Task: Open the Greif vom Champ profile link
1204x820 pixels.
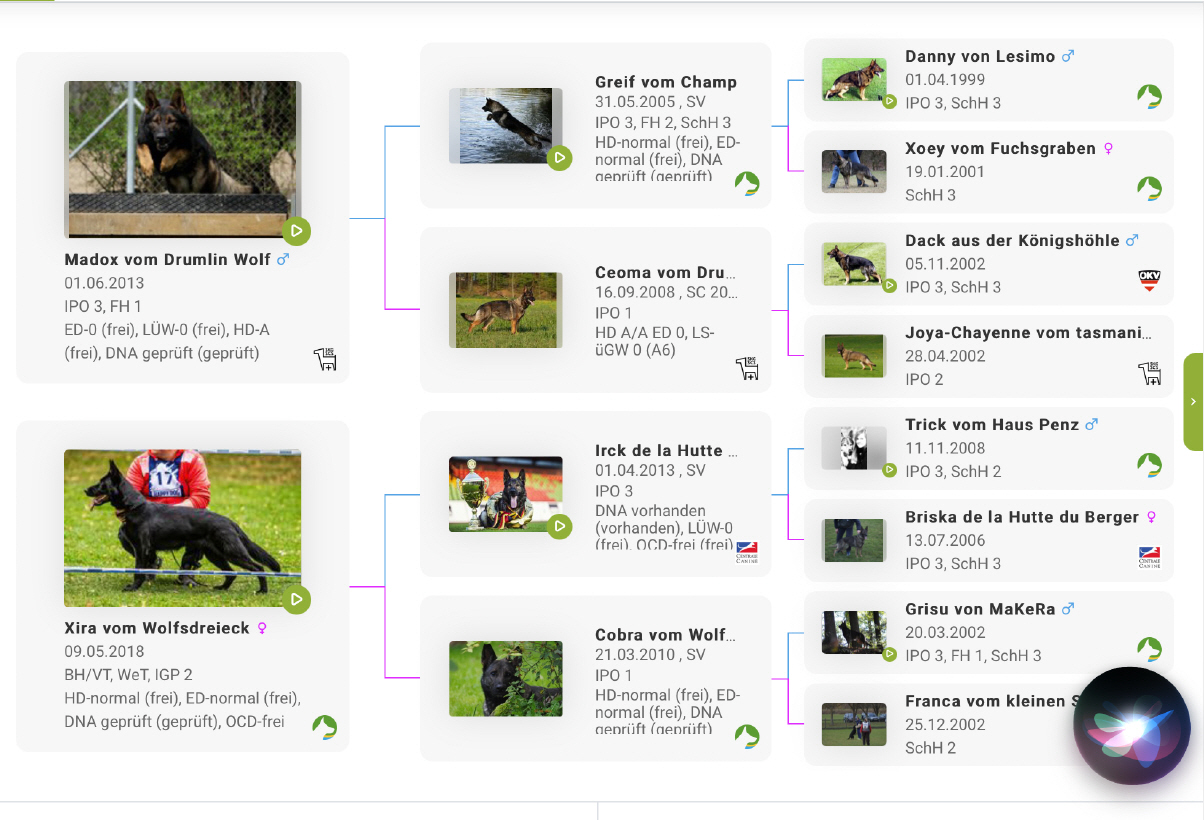Action: pyautogui.click(x=665, y=82)
